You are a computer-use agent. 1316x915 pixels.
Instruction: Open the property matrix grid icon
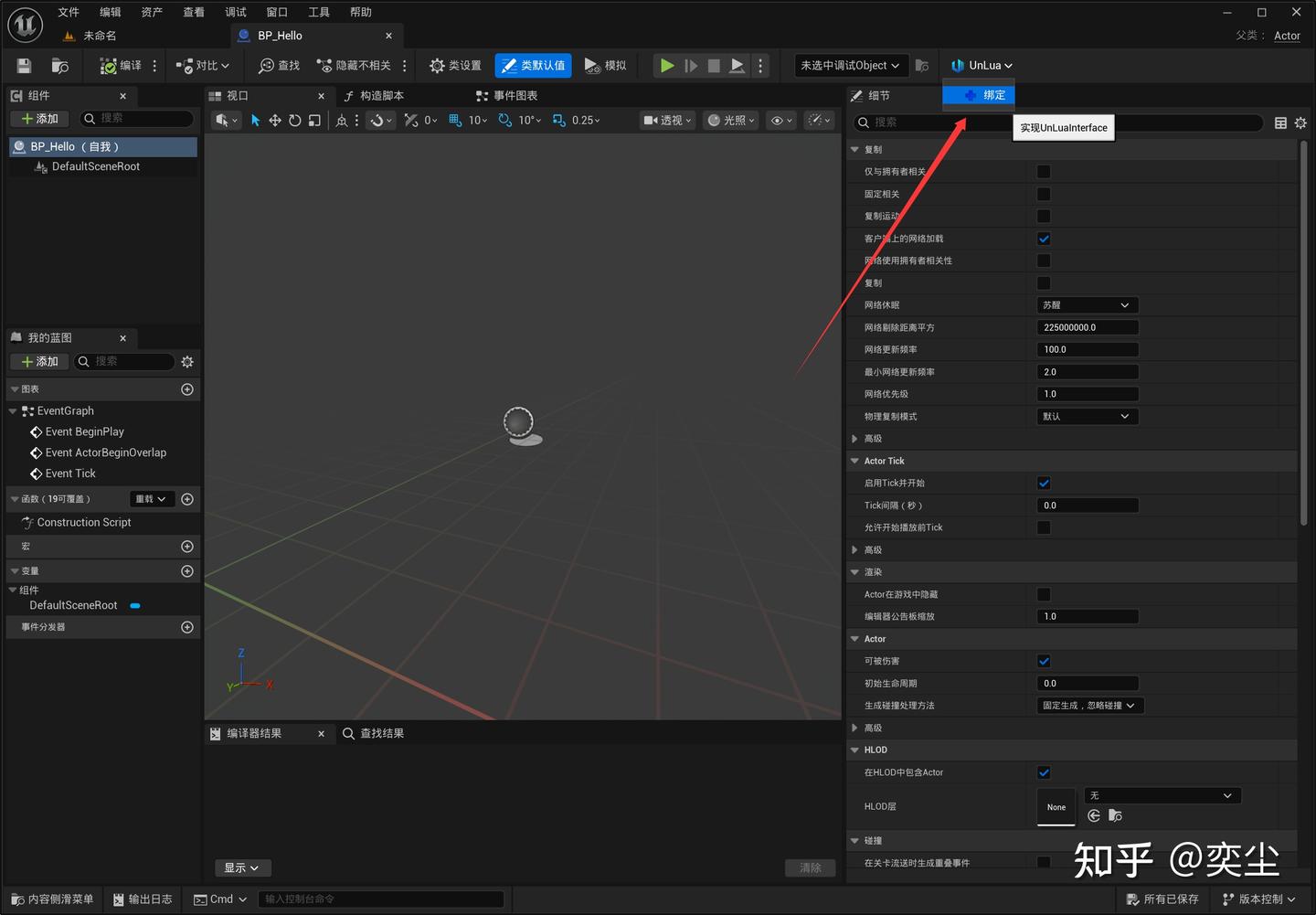1280,122
